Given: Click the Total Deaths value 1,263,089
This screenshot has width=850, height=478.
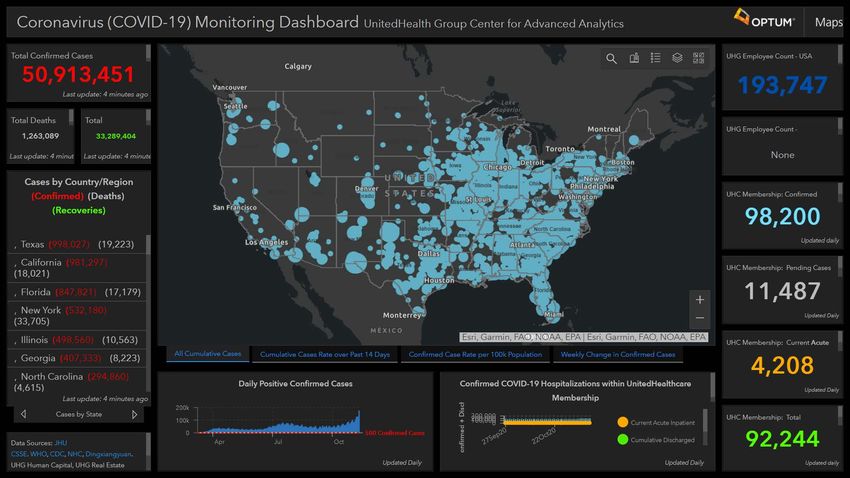Looking at the screenshot, I should pyautogui.click(x=40, y=136).
